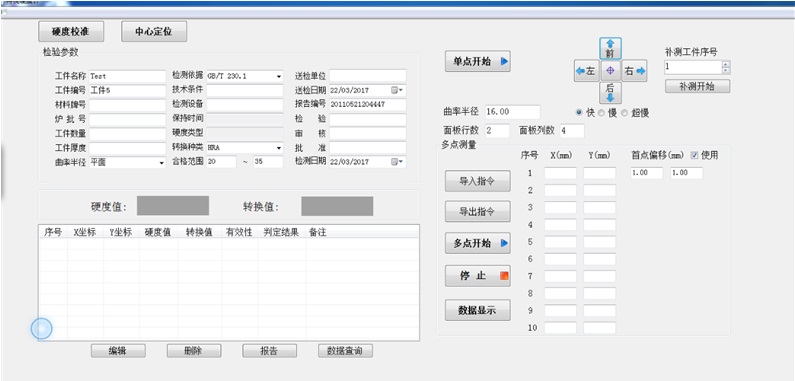Image resolution: width=795 pixels, height=381 pixels.
Task: Click the 批准 input field
Action: coord(368,148)
